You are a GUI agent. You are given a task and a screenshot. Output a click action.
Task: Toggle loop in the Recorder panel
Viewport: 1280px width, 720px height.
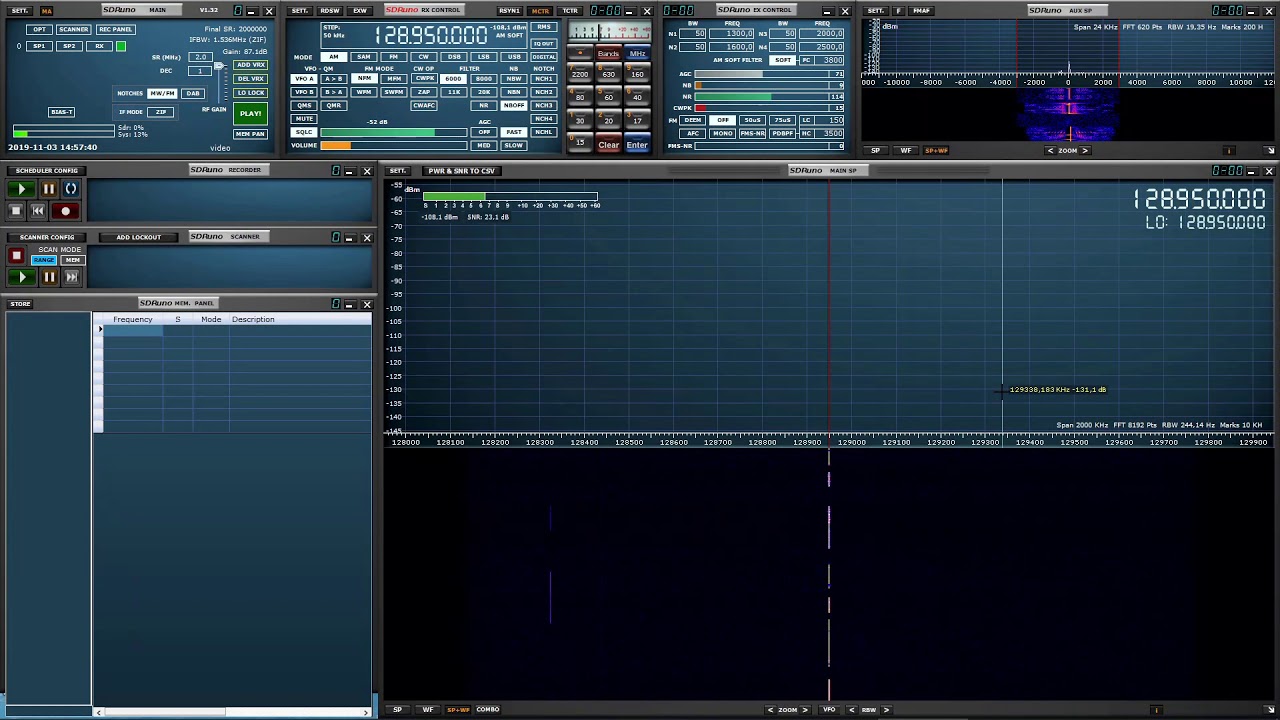71,189
